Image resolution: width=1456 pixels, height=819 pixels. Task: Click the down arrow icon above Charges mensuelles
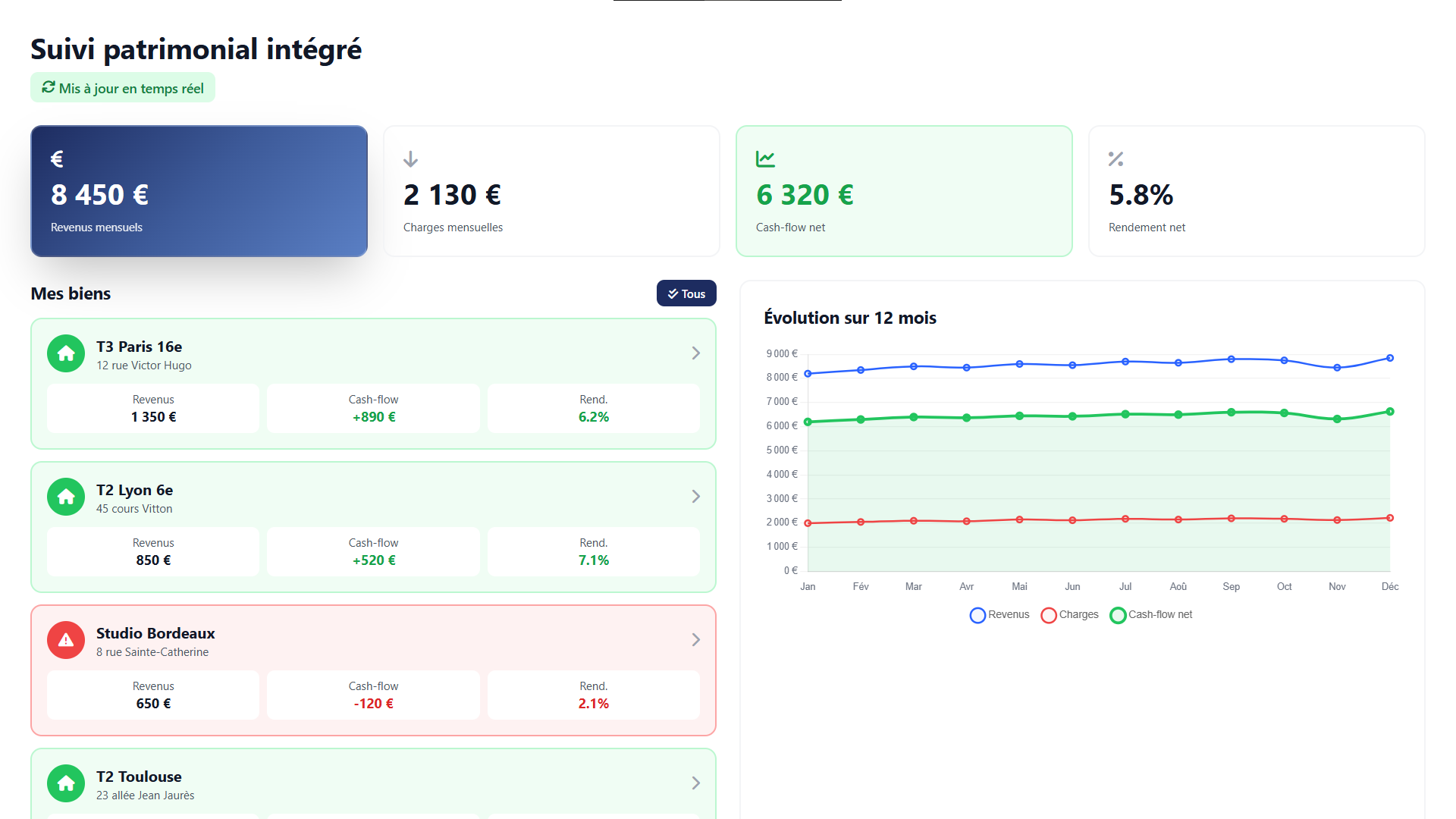point(410,159)
